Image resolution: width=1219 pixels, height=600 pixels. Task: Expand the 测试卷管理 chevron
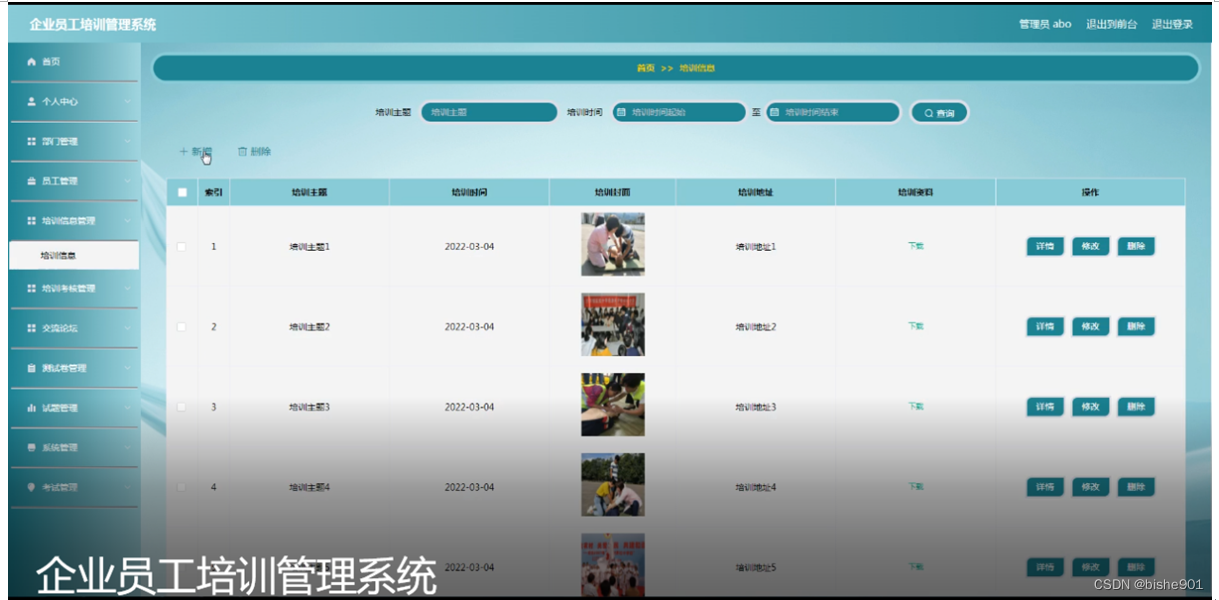(128, 368)
